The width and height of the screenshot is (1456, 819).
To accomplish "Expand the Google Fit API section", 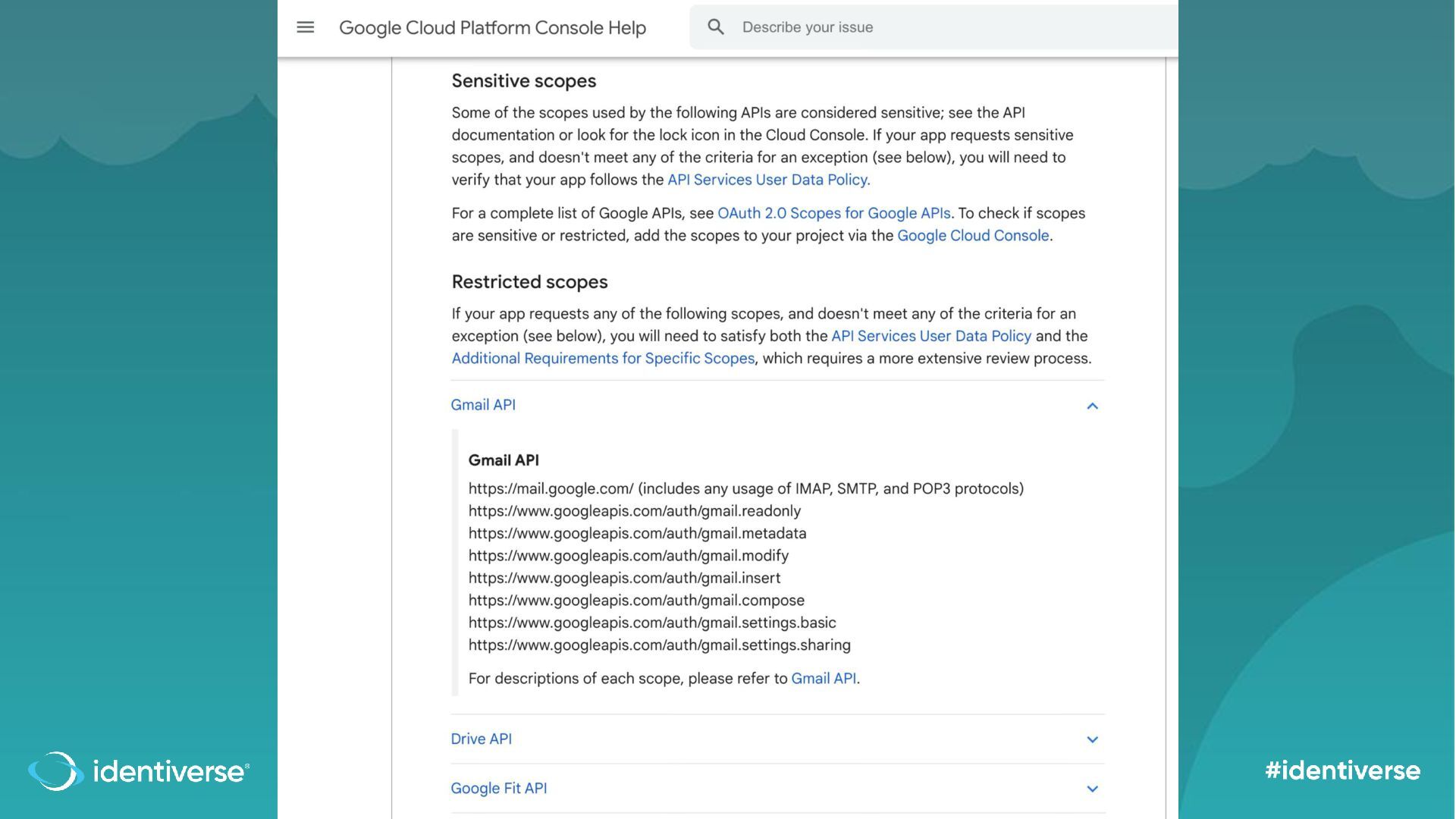I will 498,788.
